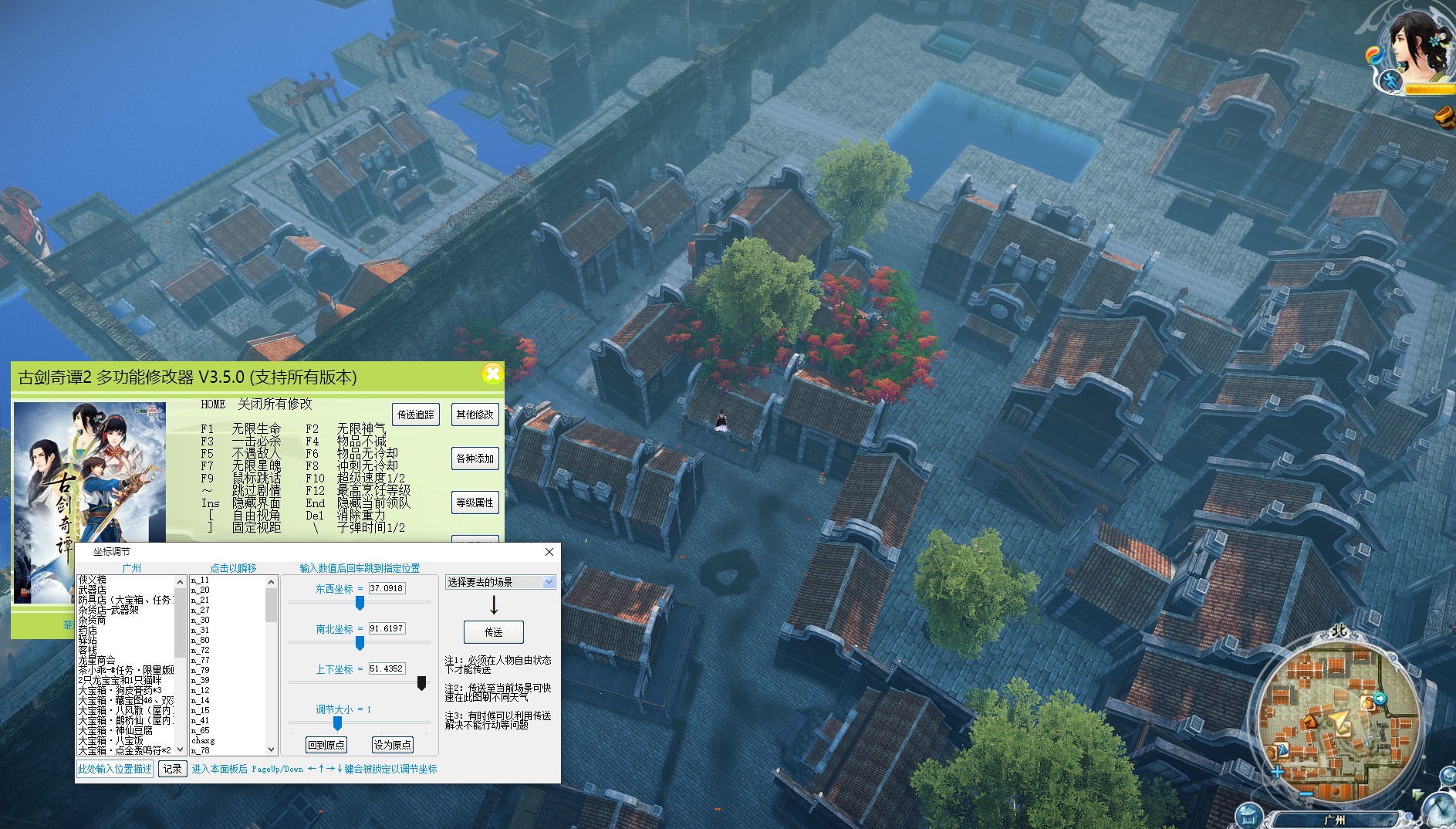Open 传送追踪 teleport tracking
The height and width of the screenshot is (829, 1456).
415,414
